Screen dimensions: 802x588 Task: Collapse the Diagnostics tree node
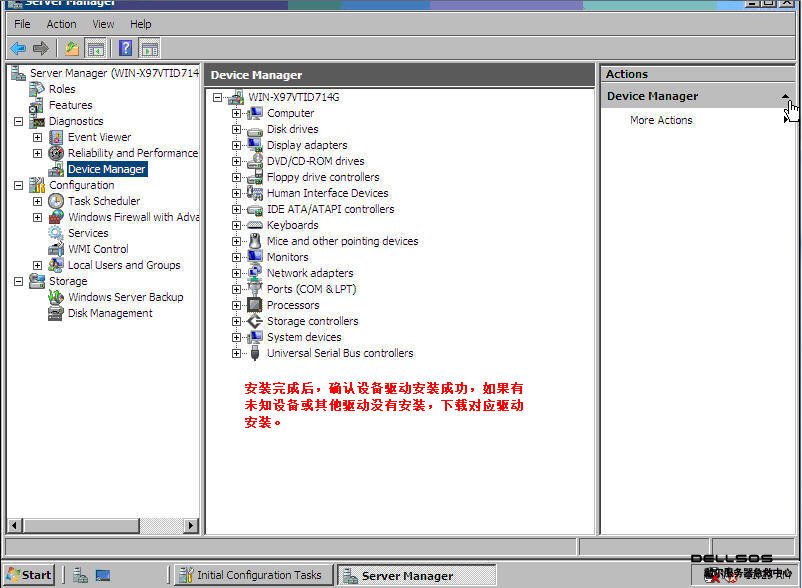coord(18,121)
